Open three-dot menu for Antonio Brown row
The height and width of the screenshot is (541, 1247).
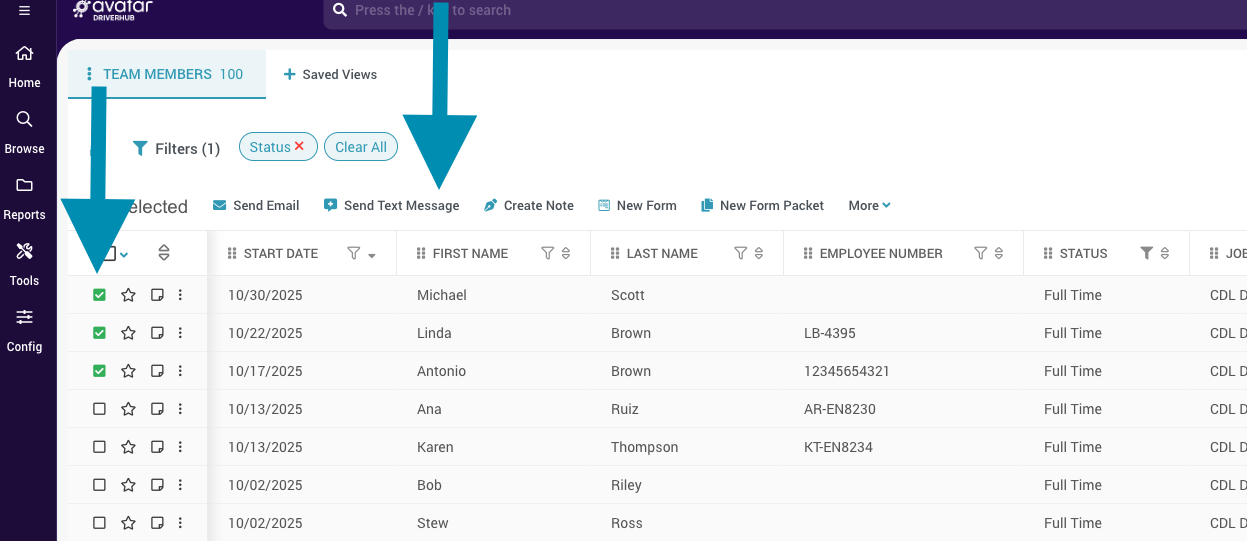(180, 371)
